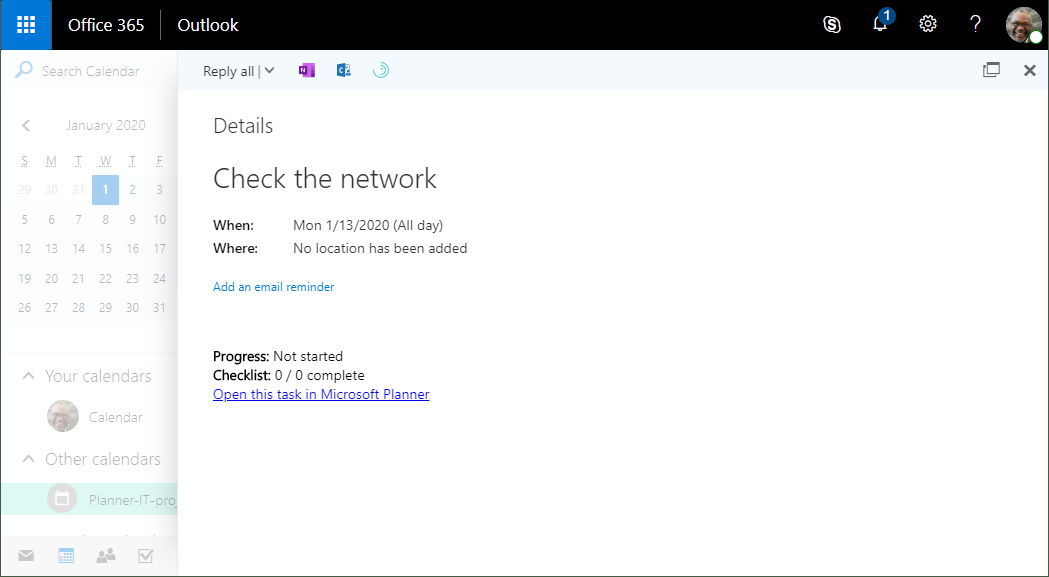Select December 29 in the mini calendar
The height and width of the screenshot is (577, 1049).
(x=25, y=190)
